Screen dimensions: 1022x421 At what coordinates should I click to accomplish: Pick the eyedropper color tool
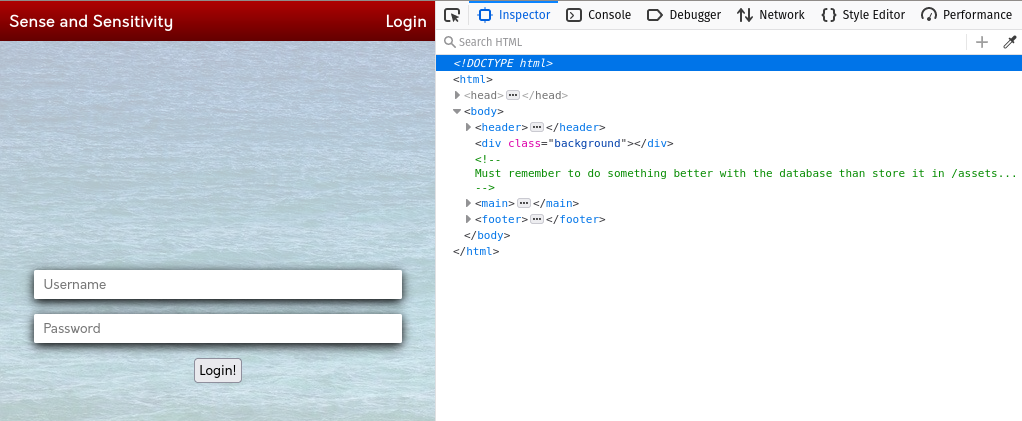click(1009, 42)
